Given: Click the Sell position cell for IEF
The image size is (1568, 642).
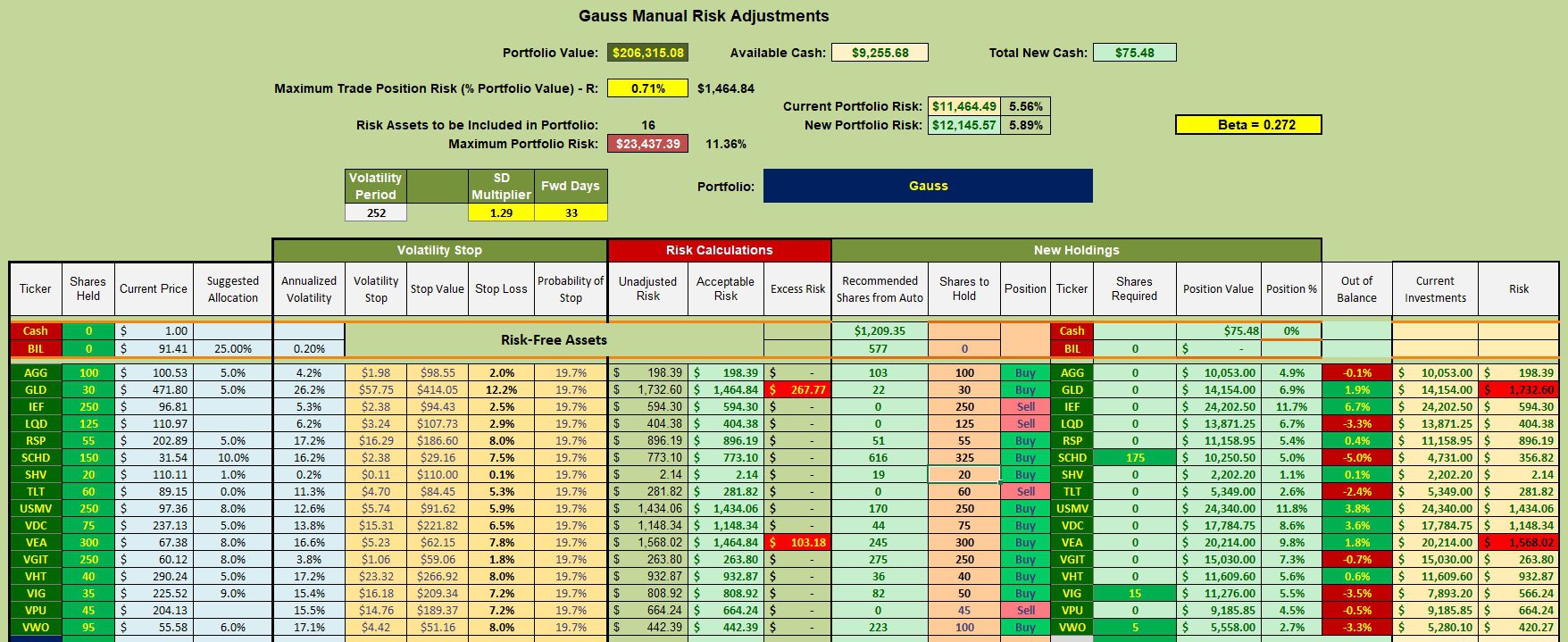Looking at the screenshot, I should coord(1025,406).
